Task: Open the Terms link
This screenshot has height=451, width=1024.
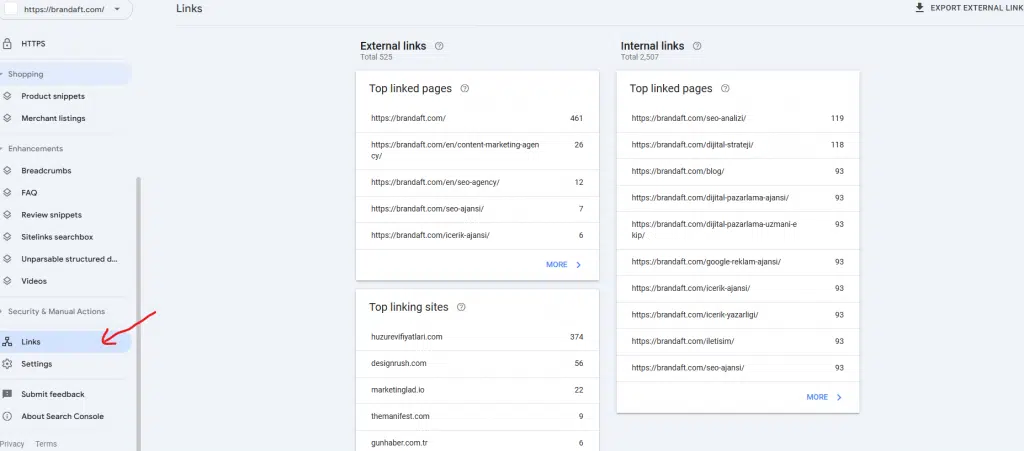Action: coord(46,444)
